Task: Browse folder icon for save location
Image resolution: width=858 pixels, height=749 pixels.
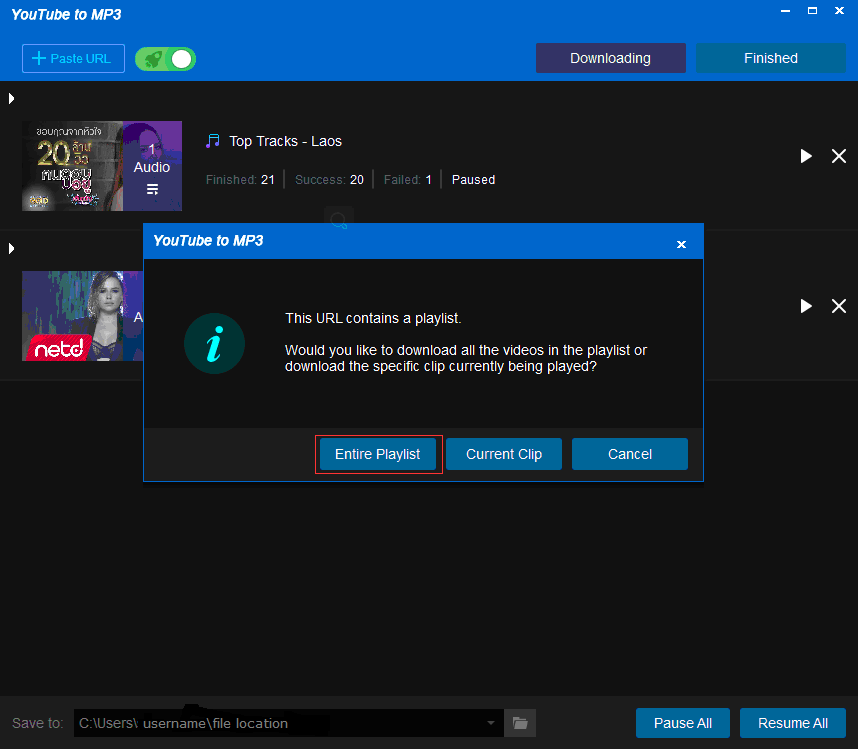Action: tap(520, 723)
